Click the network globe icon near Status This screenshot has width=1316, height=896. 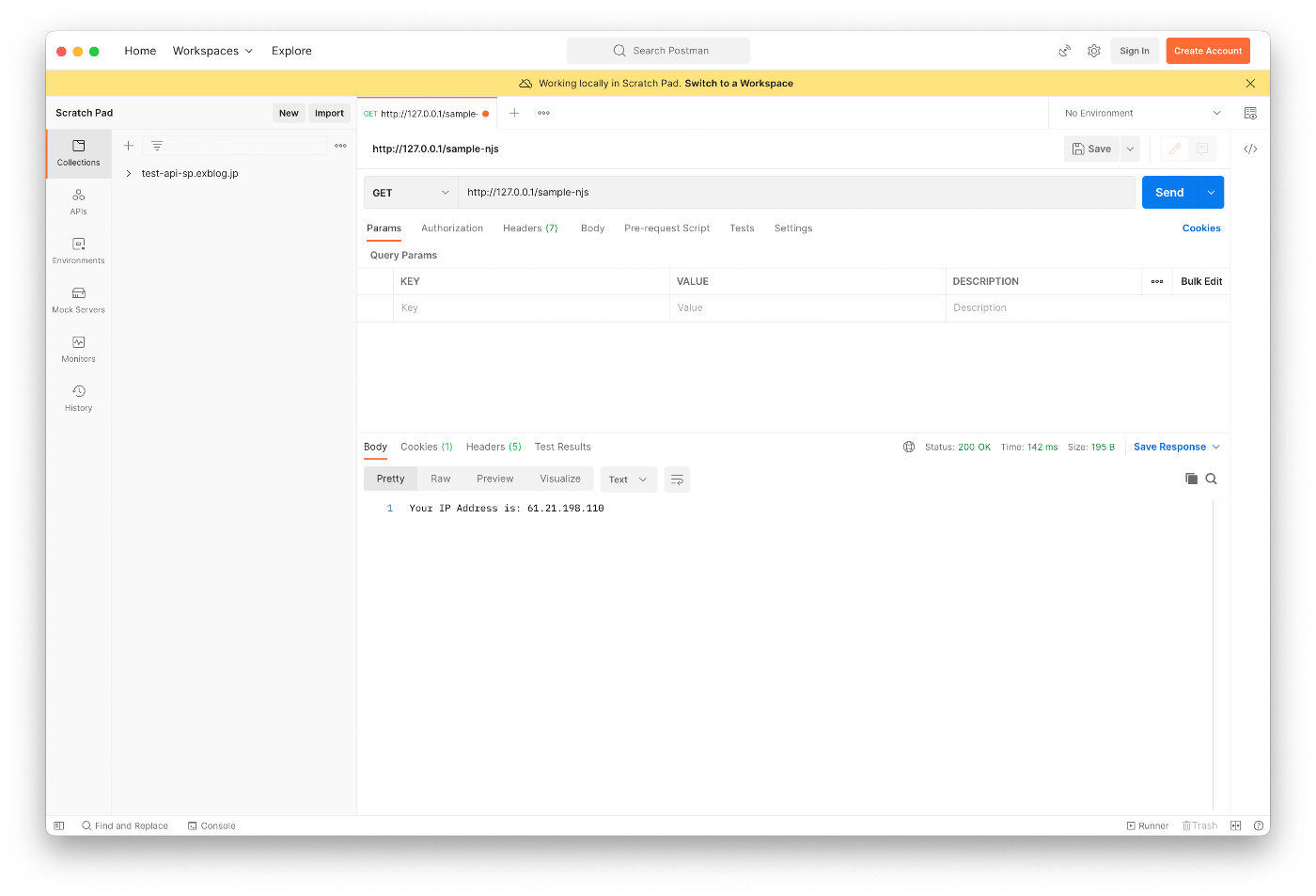909,447
